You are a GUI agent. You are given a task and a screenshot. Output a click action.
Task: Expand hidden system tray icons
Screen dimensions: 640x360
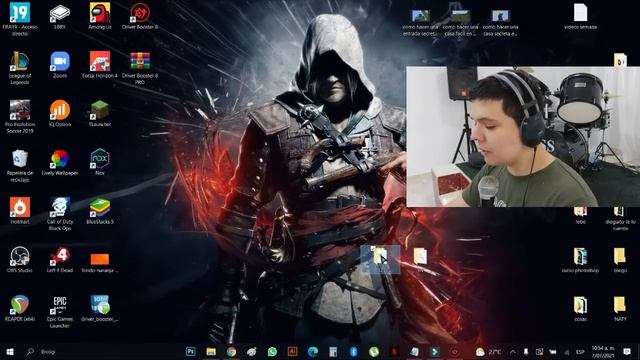pyautogui.click(x=513, y=351)
